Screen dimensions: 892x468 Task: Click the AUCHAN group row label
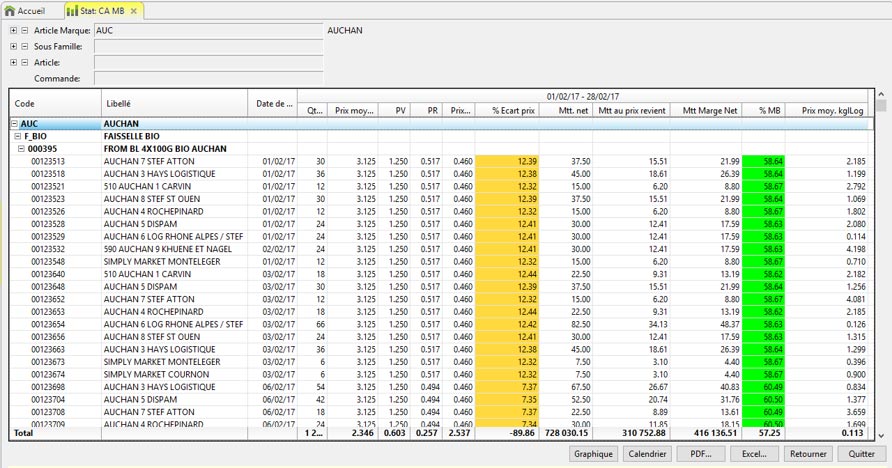(x=121, y=124)
